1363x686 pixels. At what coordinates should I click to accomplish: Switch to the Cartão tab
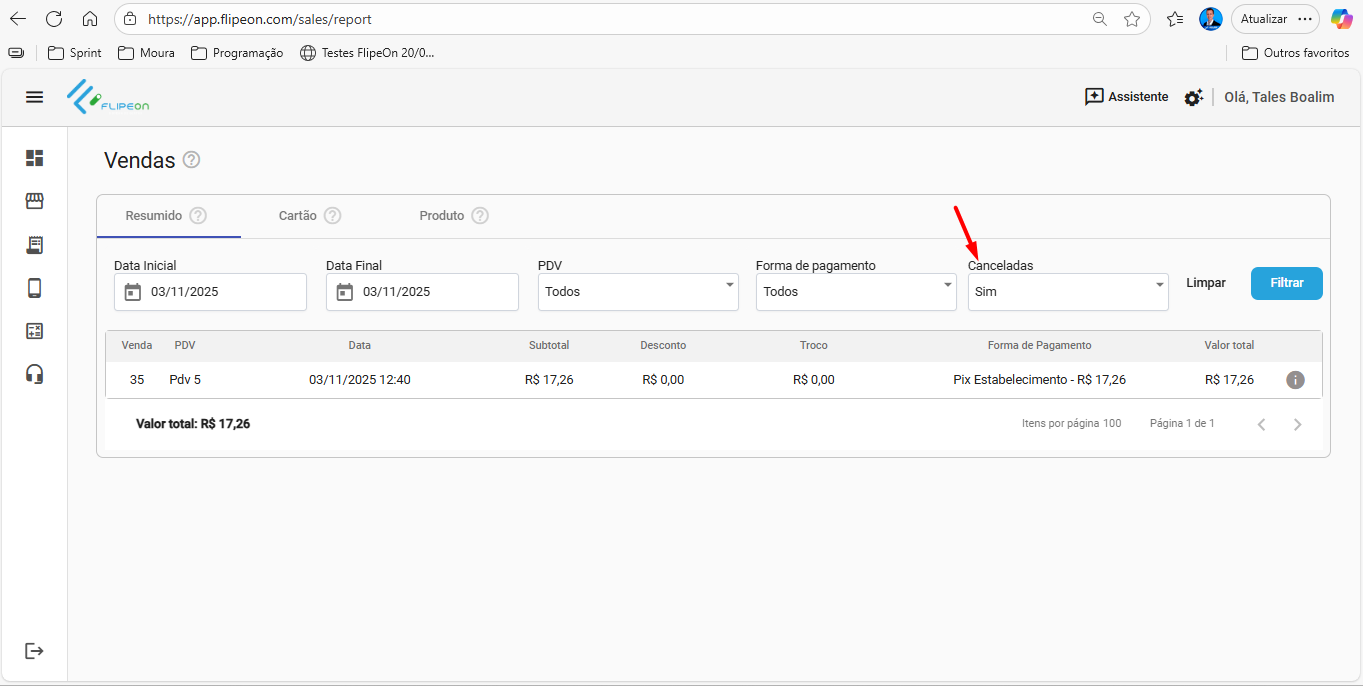[298, 216]
